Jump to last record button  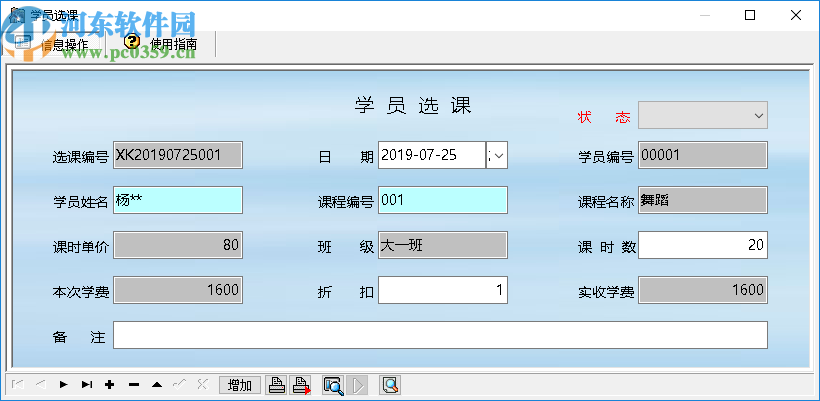87,385
